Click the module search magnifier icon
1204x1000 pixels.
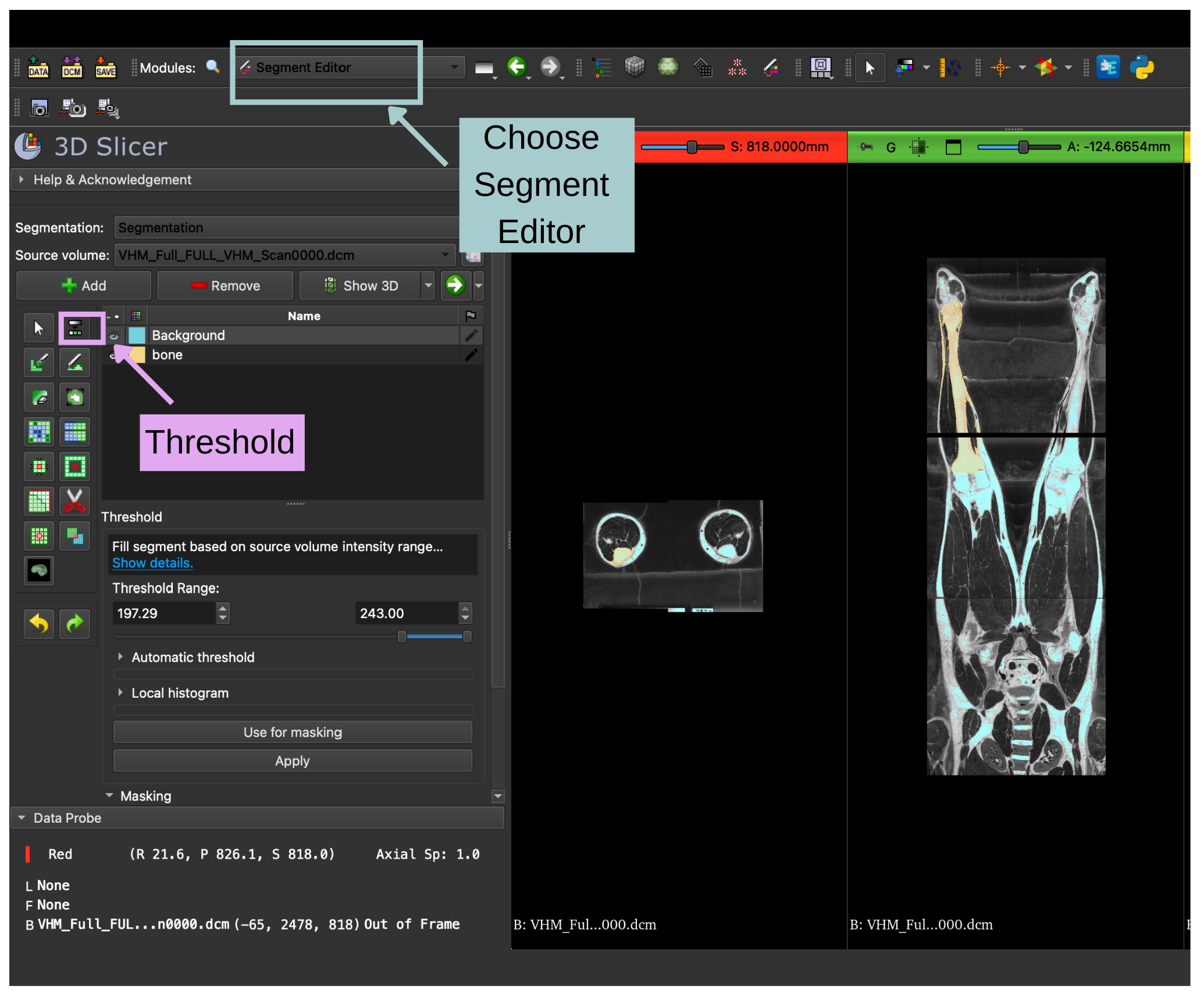click(213, 67)
